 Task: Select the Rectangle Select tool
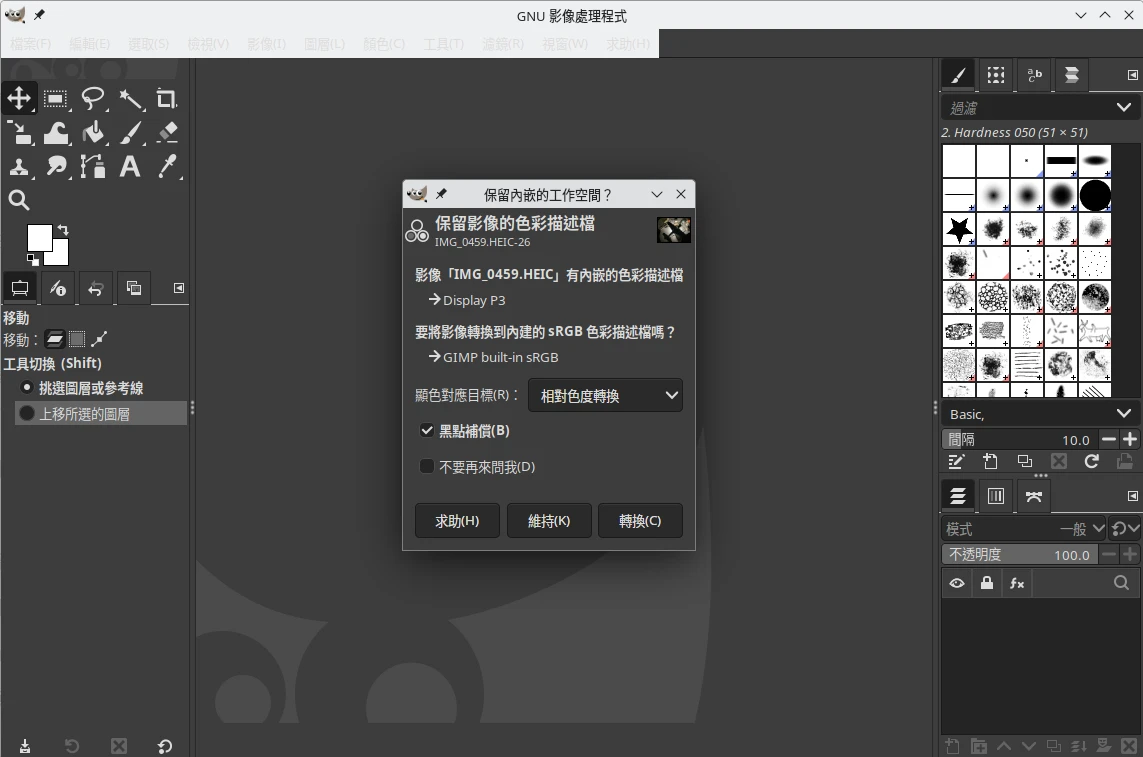tap(56, 98)
